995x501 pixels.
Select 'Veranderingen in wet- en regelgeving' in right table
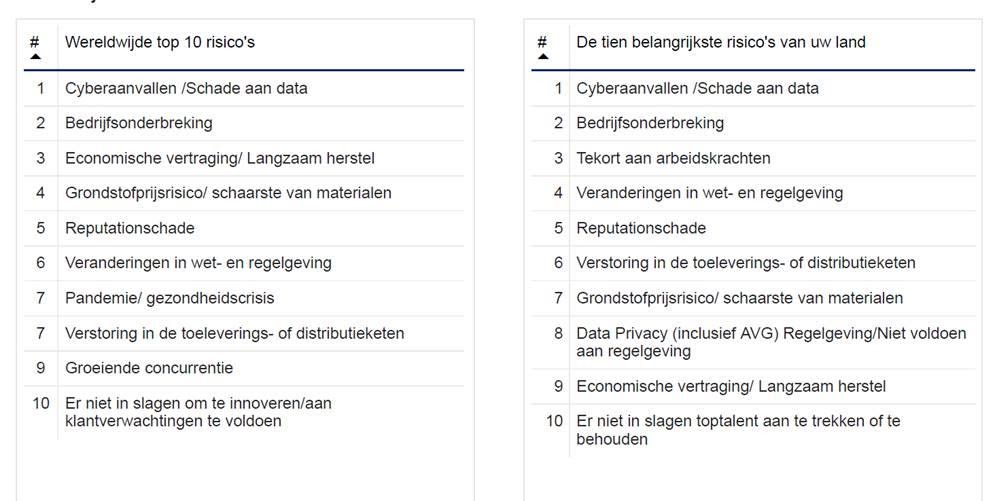[709, 193]
